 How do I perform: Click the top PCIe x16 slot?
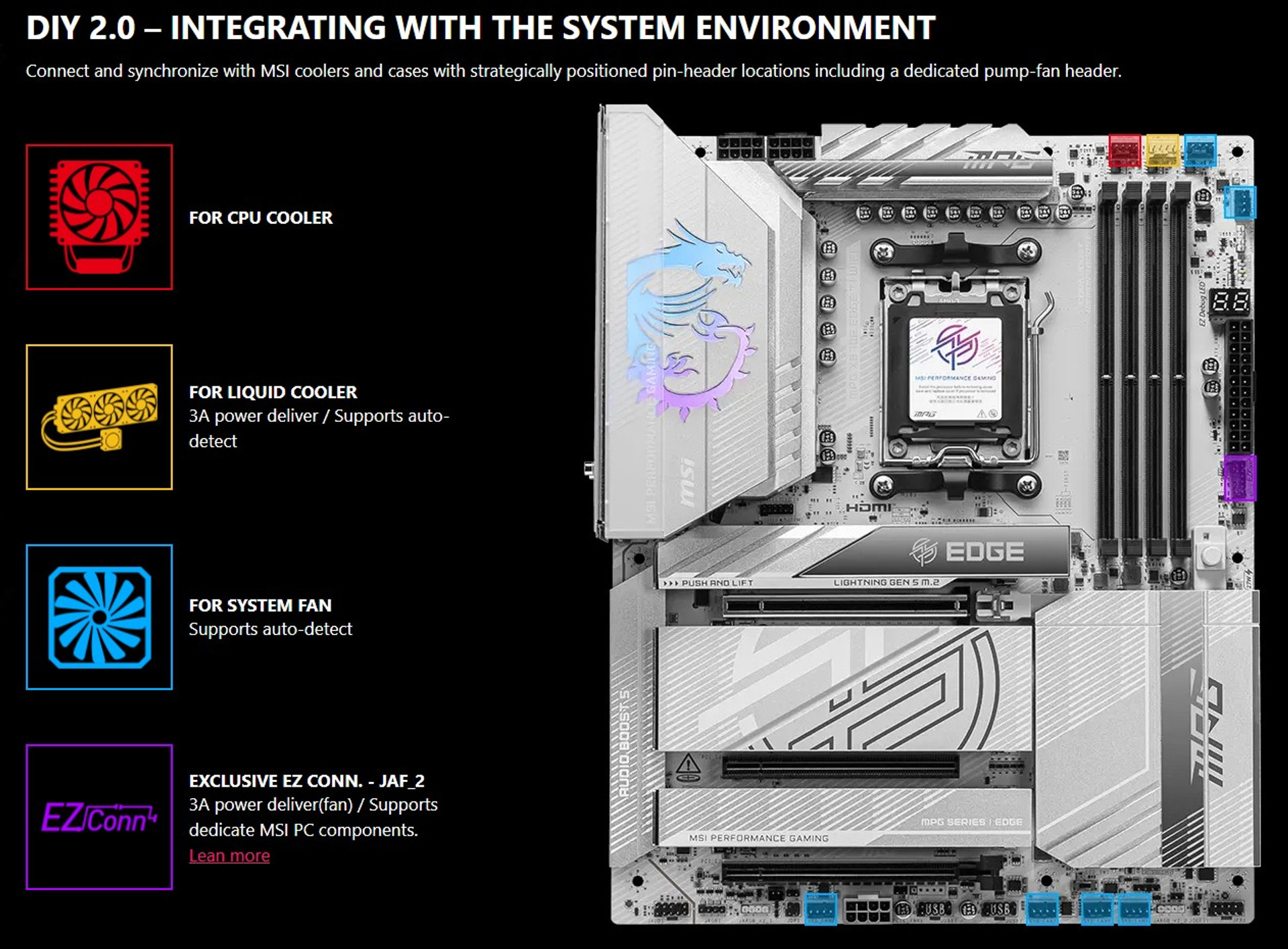pyautogui.click(x=845, y=606)
